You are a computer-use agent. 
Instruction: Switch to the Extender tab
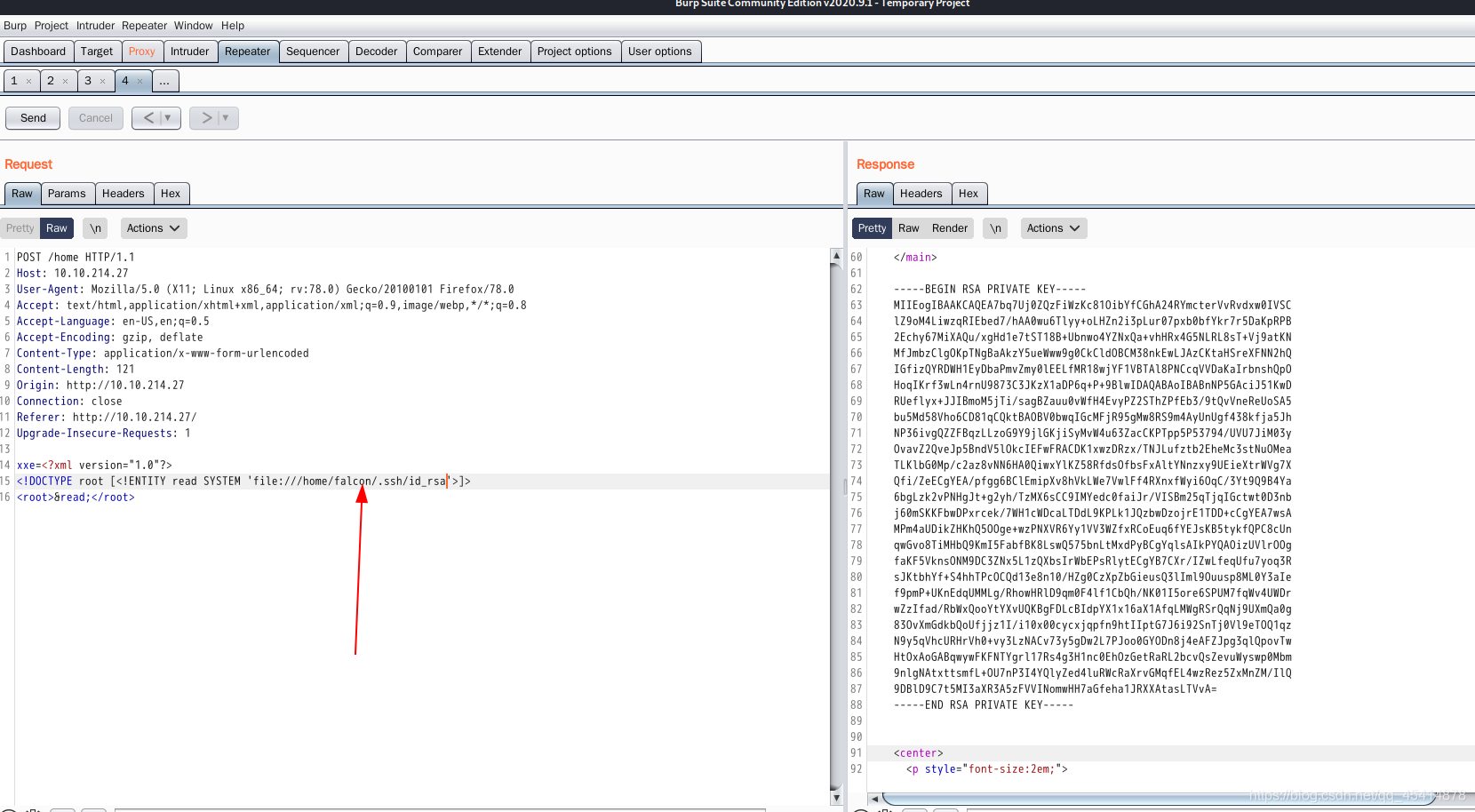pos(500,52)
